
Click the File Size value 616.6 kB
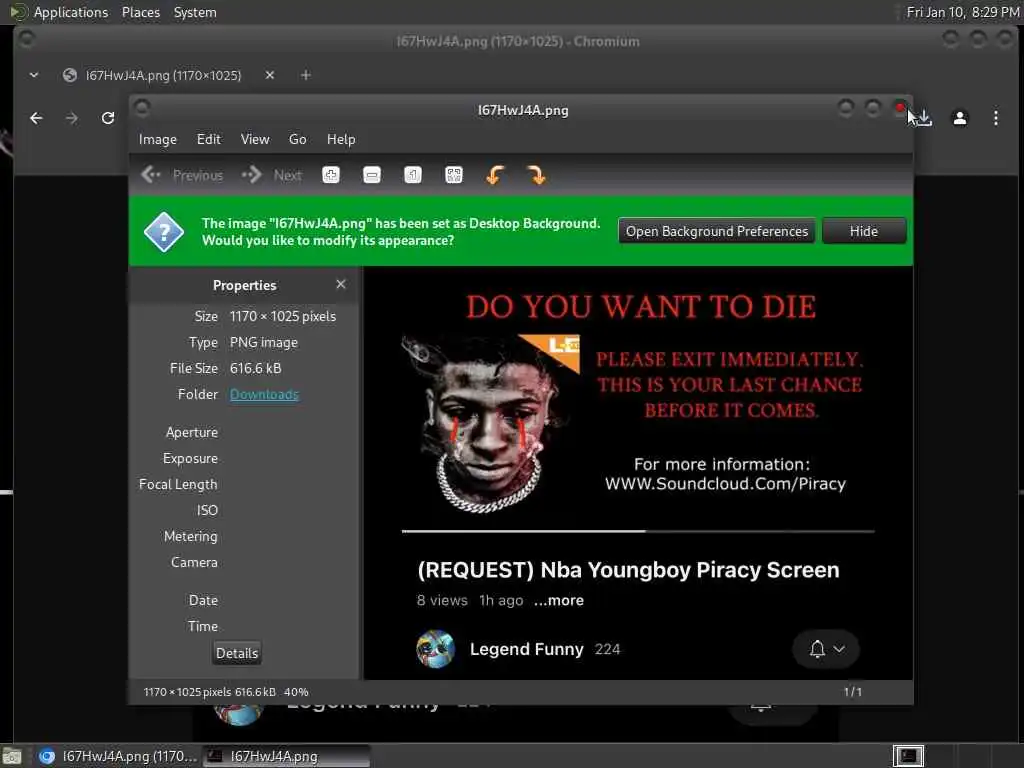coord(255,368)
